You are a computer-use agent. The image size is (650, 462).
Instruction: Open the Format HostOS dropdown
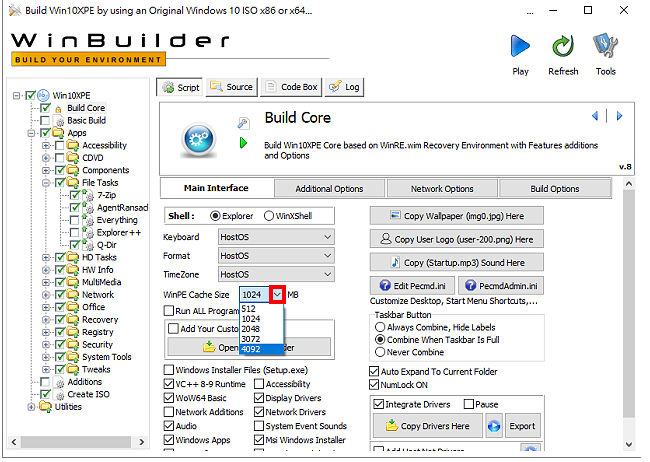tap(276, 255)
